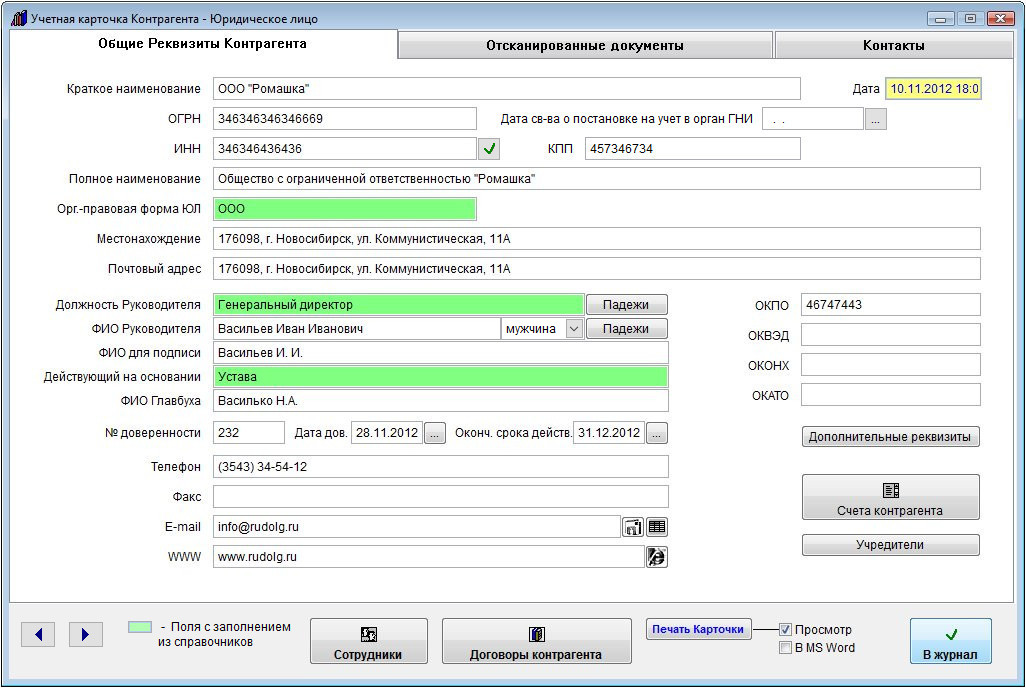Click the E-mail input field
1026x690 pixels.
(417, 527)
